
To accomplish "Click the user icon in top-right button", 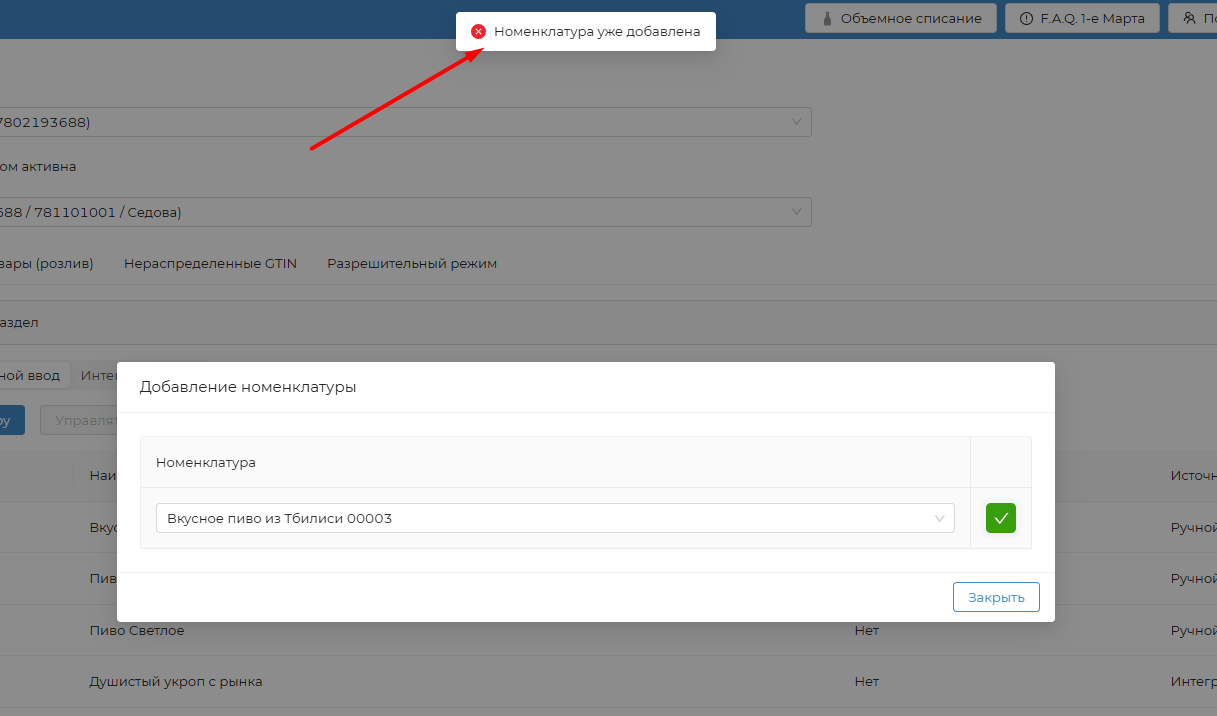I will pos(1189,18).
